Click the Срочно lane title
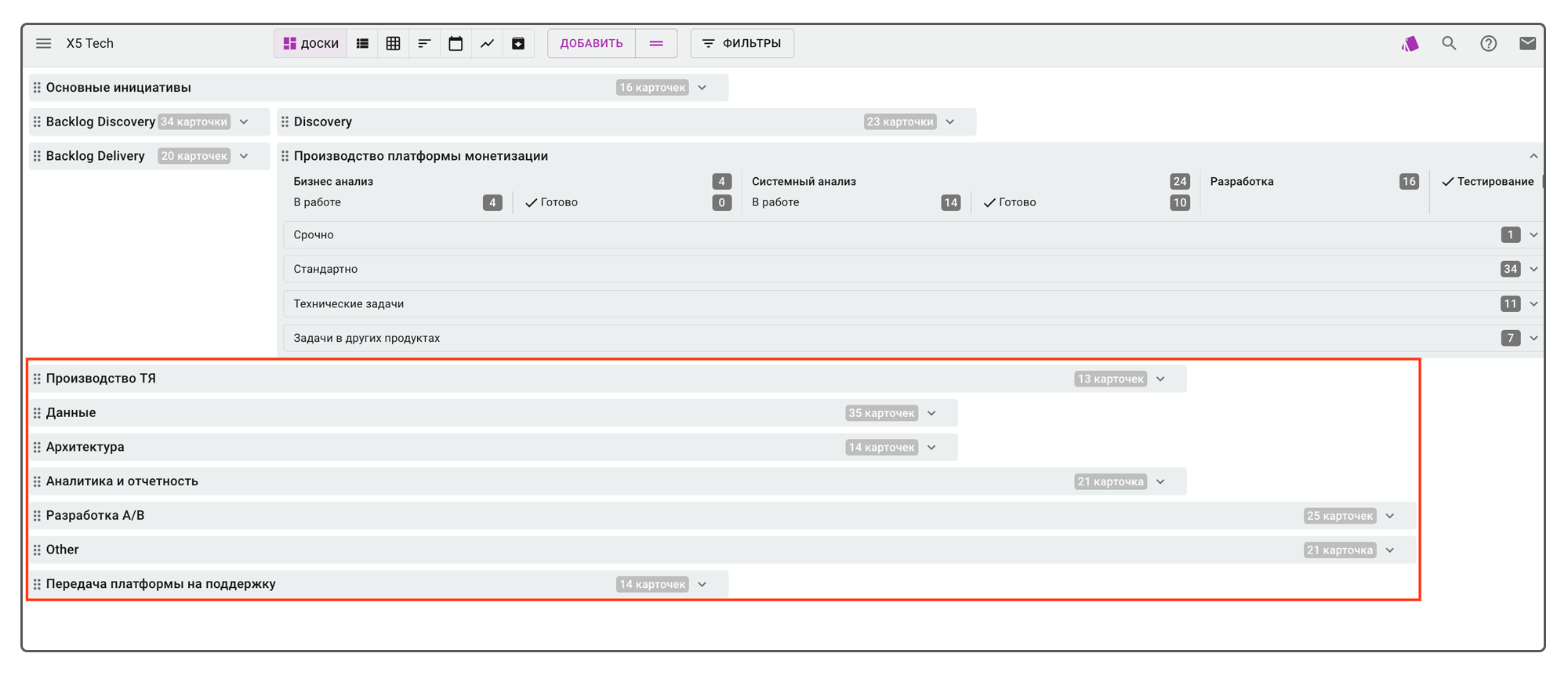 314,235
